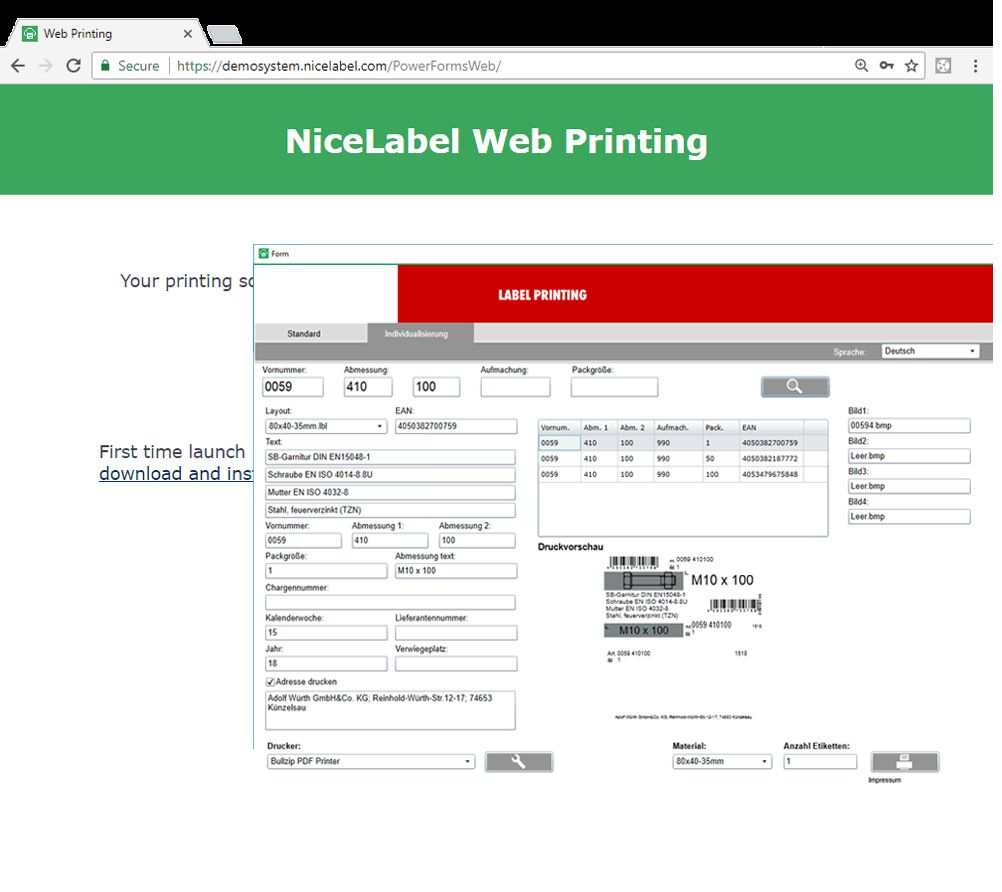
Task: Close the Web Printing tab
Action: click(x=187, y=34)
